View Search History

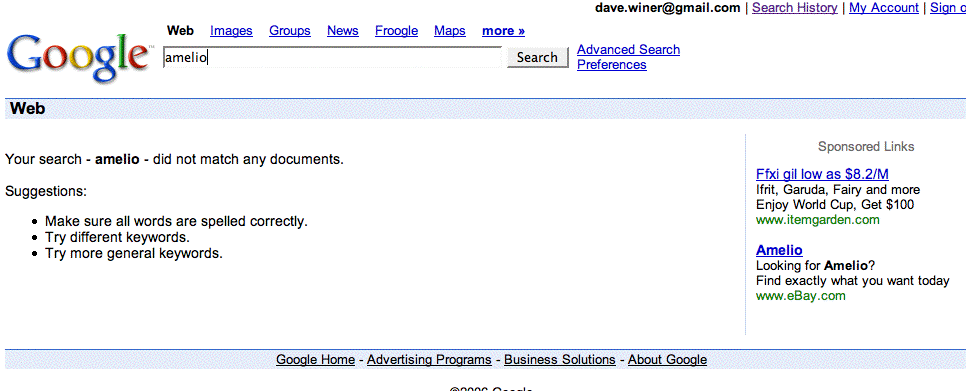795,8
